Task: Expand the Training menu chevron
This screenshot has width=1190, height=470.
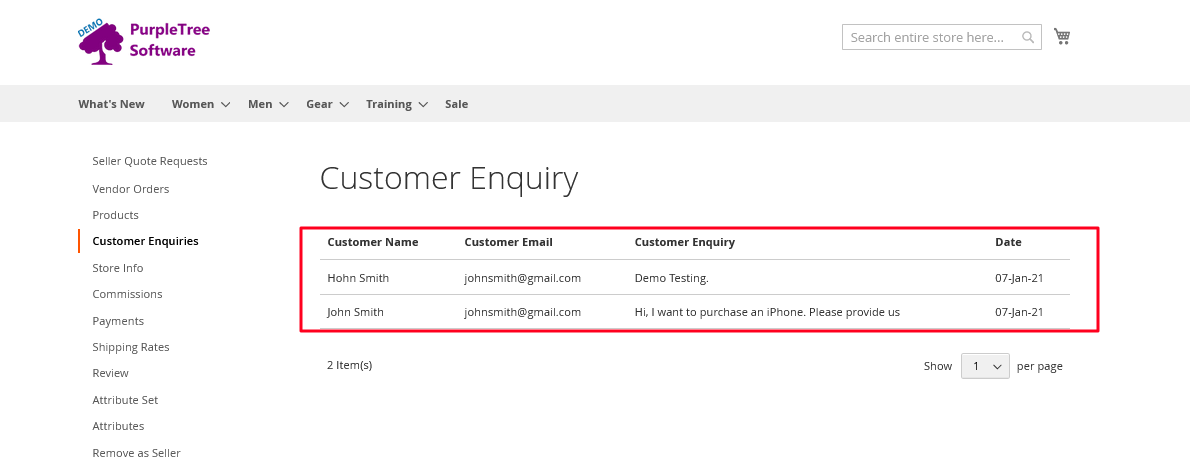Action: 423,105
